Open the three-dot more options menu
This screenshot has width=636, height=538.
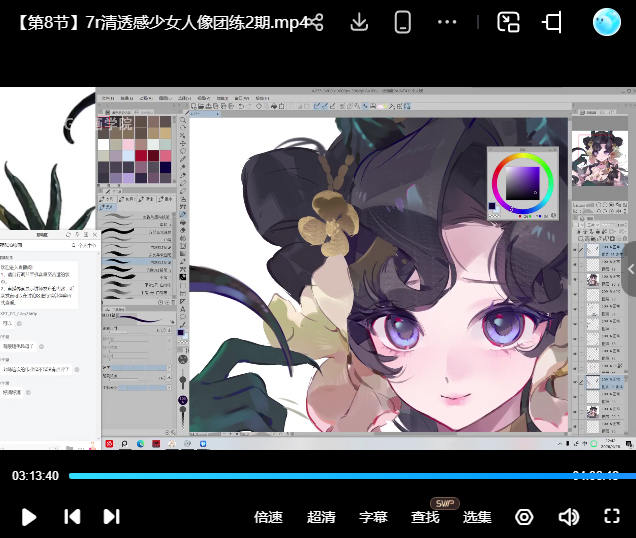447,22
